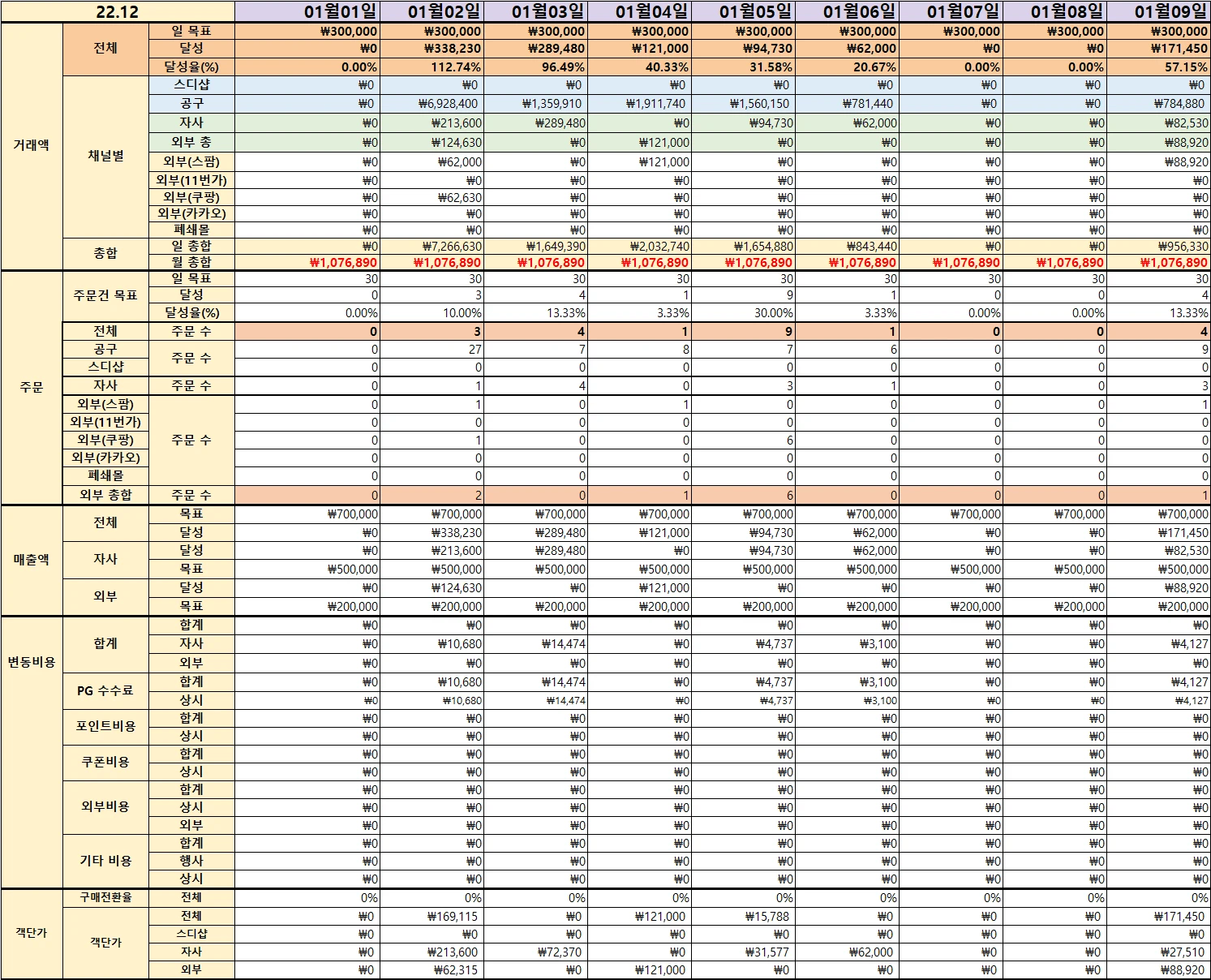
Task: Click the 01월09일 date column header
Action: 1169,11
